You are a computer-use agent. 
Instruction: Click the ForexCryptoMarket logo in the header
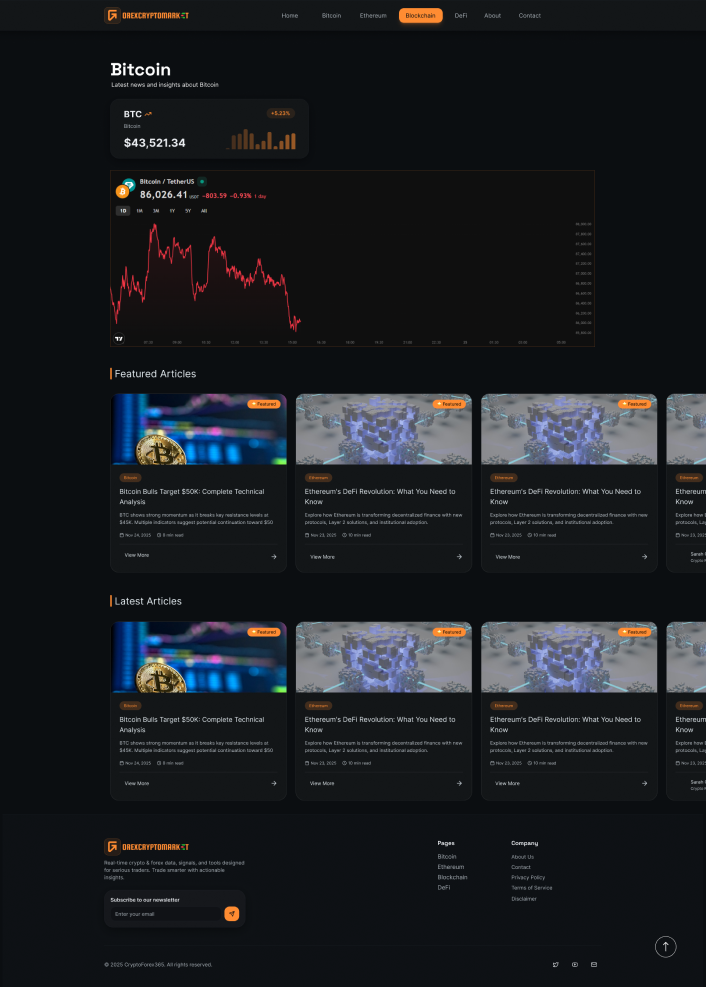(147, 15)
